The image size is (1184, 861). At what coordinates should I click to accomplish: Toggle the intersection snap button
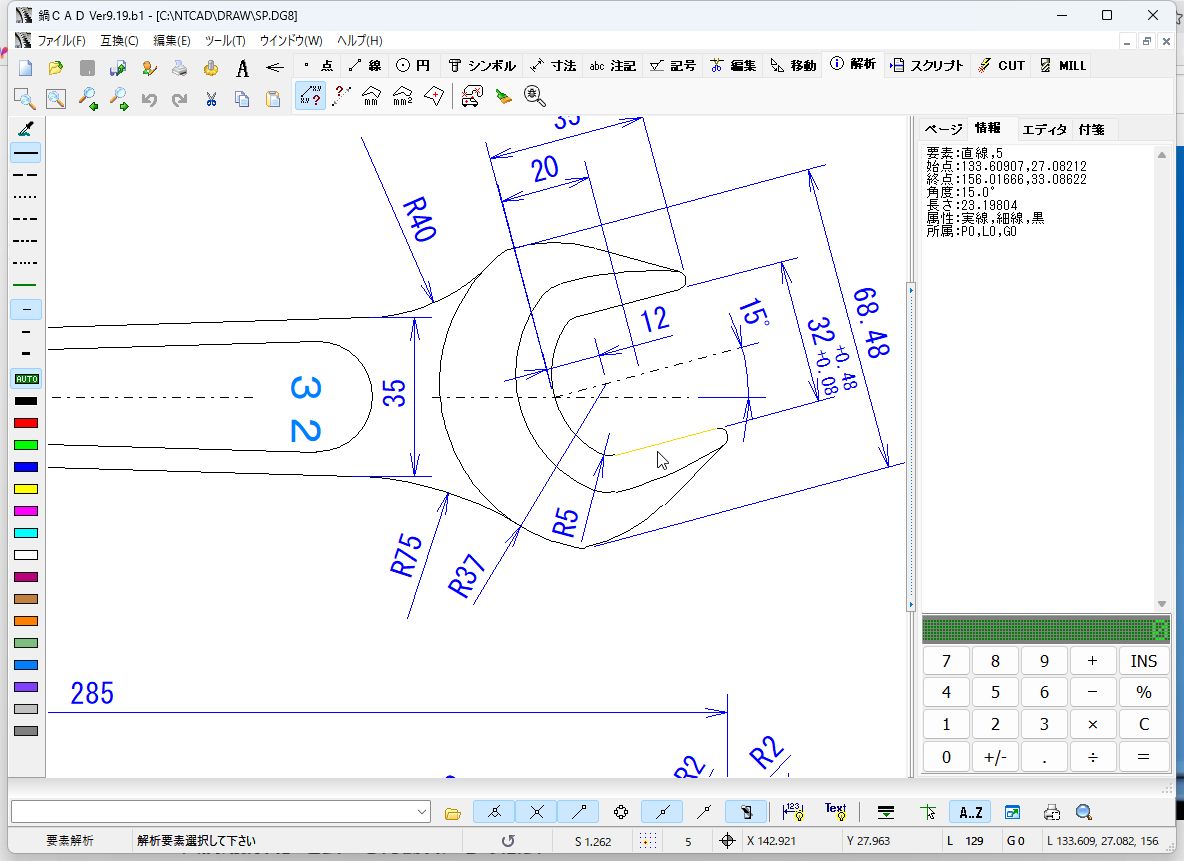[537, 812]
